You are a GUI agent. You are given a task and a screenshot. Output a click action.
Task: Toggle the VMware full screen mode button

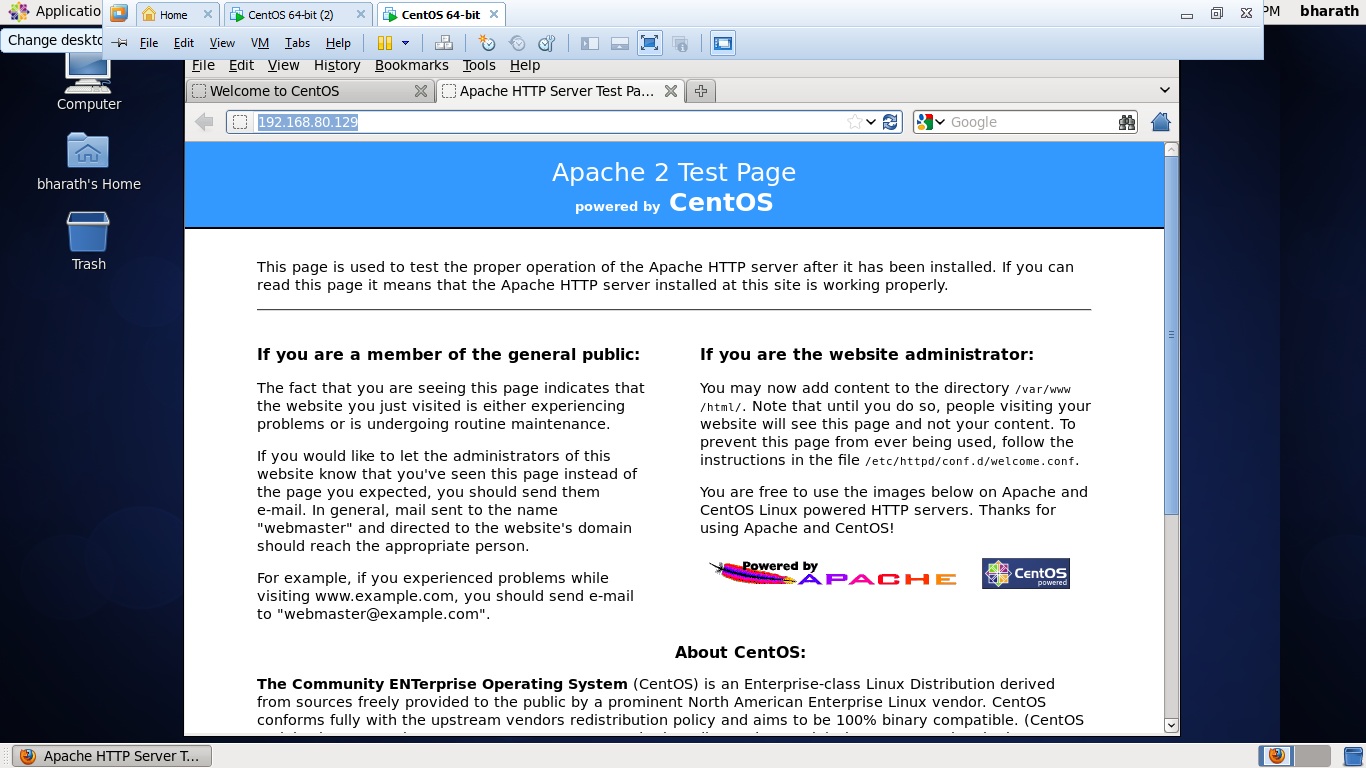tap(650, 43)
